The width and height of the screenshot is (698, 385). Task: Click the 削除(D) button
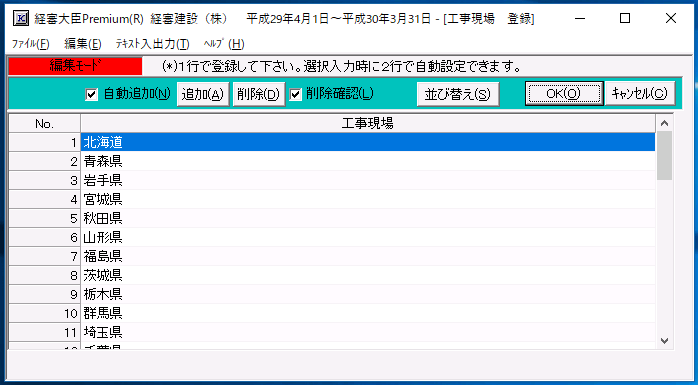point(259,94)
